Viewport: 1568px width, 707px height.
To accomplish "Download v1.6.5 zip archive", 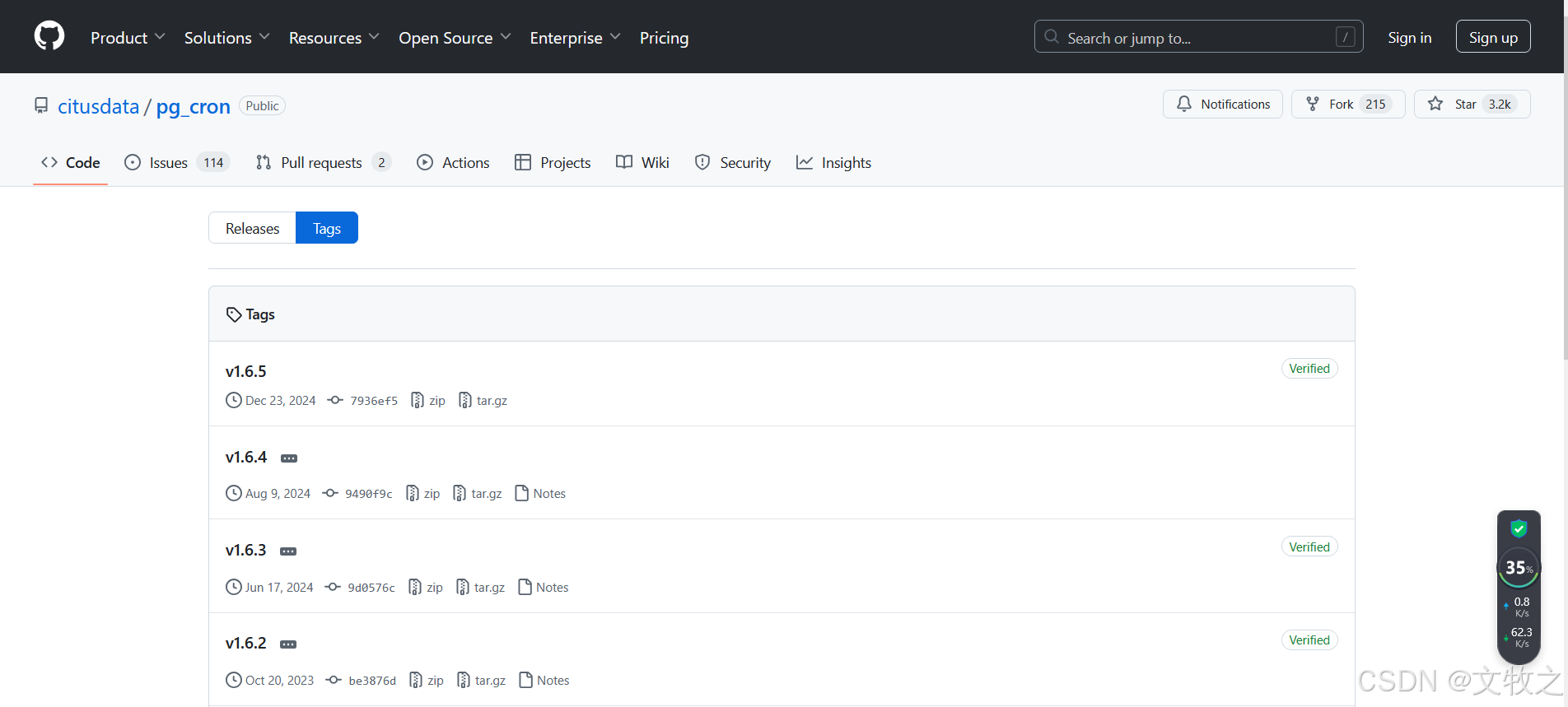I will pos(428,401).
